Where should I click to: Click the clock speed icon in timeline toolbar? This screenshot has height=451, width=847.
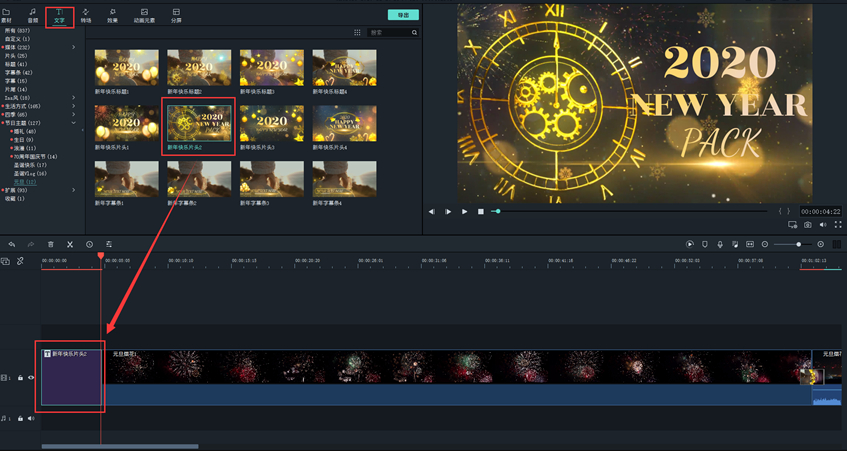coord(89,244)
